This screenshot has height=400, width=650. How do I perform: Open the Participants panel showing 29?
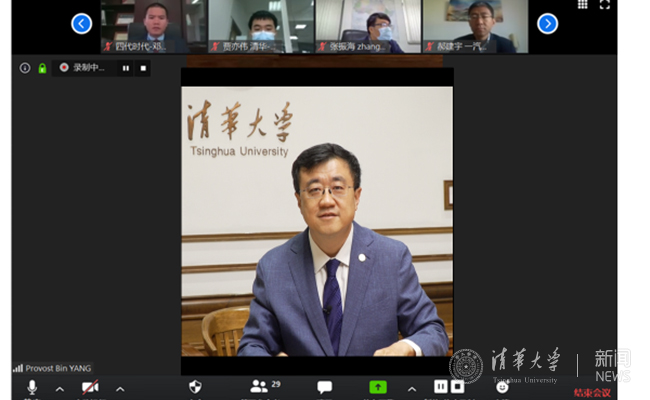[x=261, y=387]
